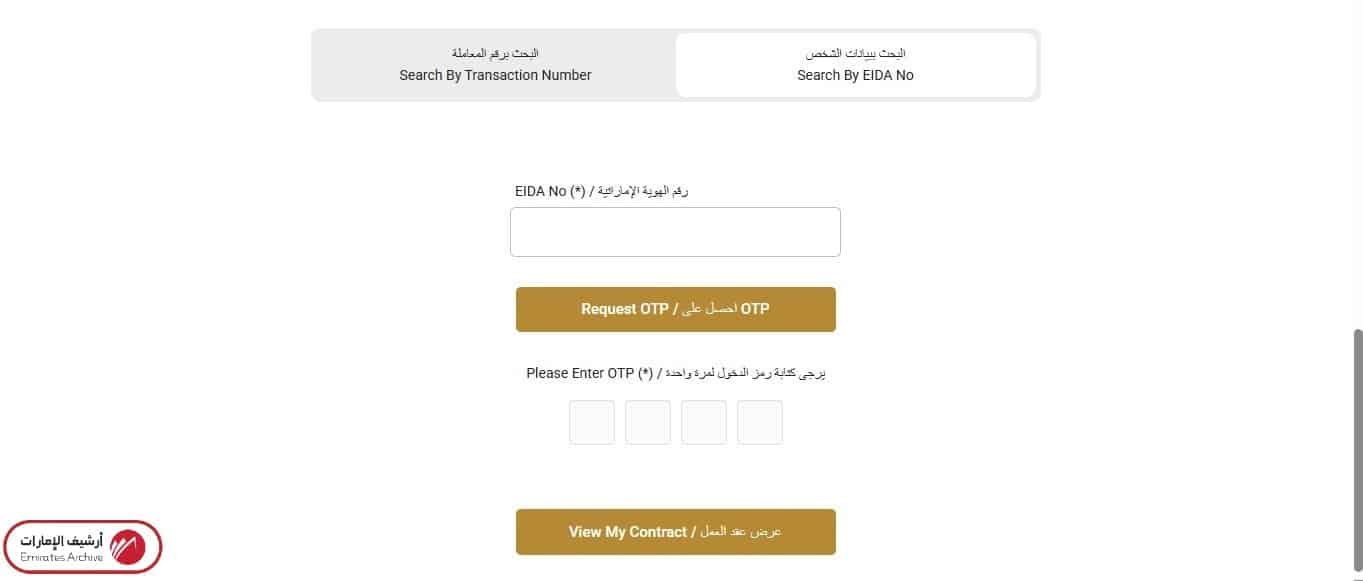Image resolution: width=1363 pixels, height=581 pixels.
Task: Grab the vertical page scrollbar thumb
Action: (1357, 450)
